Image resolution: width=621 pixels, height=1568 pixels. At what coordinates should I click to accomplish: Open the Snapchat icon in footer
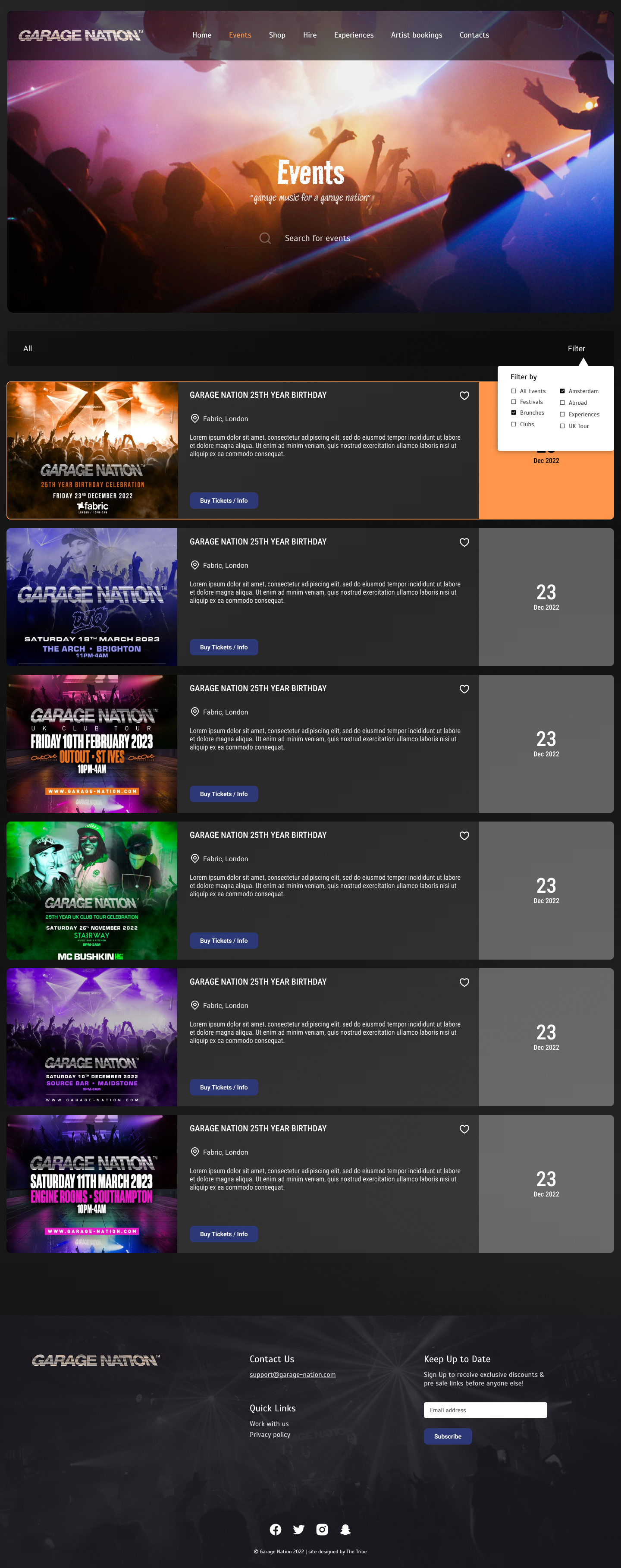345,1529
